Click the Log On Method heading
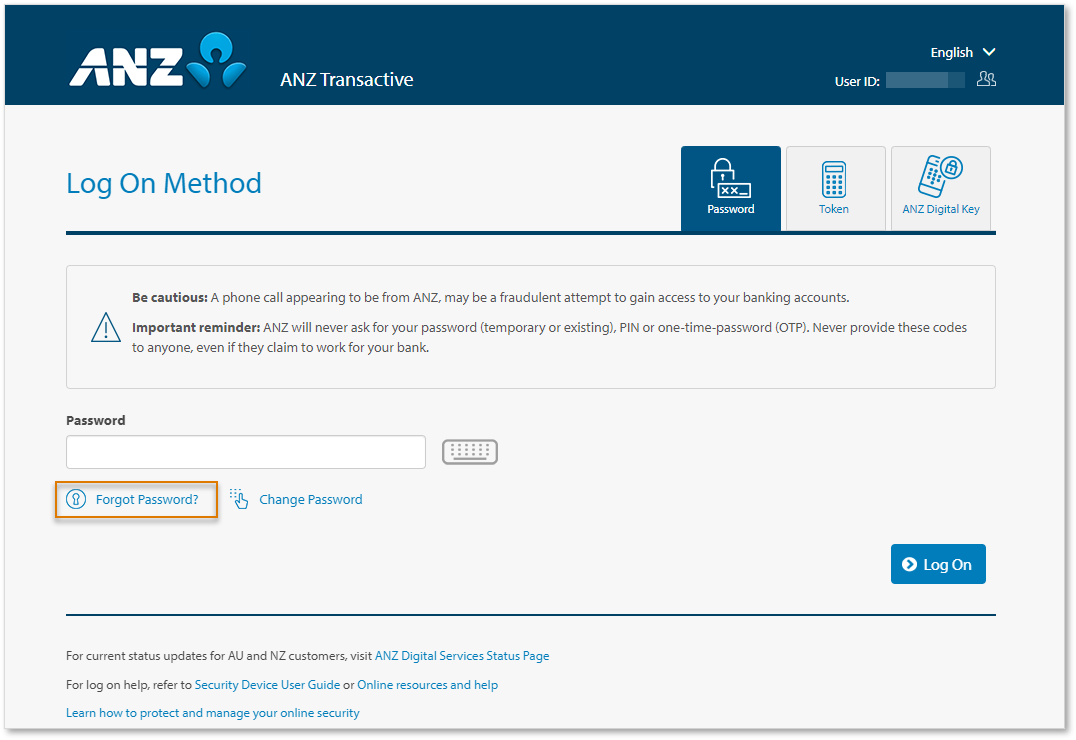1076x740 pixels. (164, 183)
